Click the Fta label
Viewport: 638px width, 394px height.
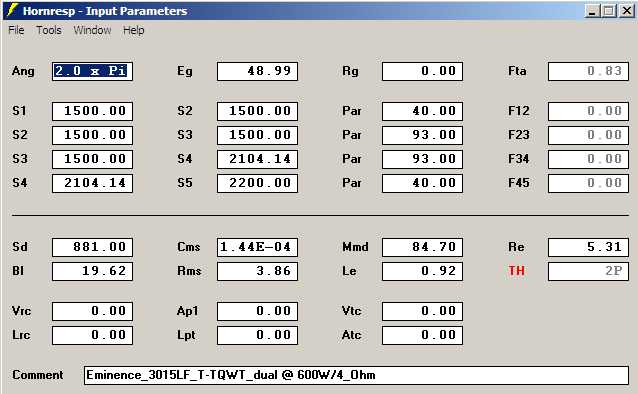coord(517,71)
